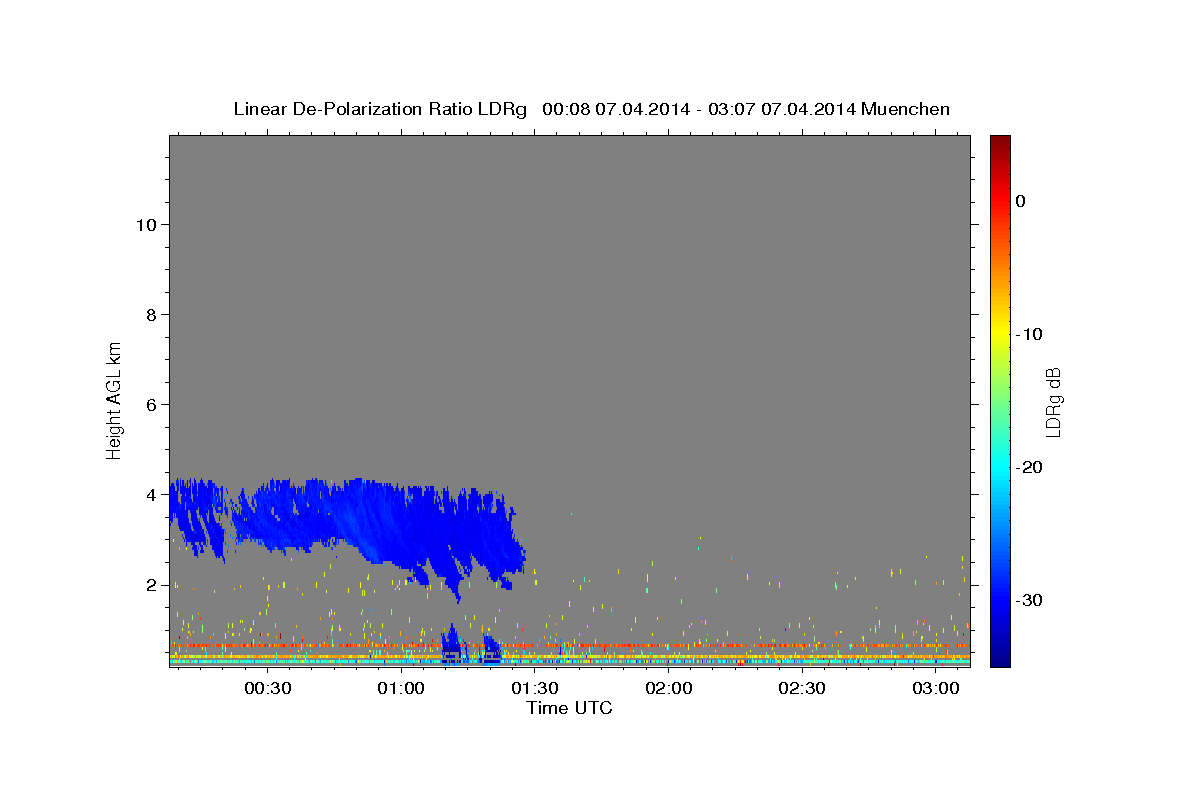1200x800 pixels.
Task: Click the "LDRg dB" colorbar label
Action: (x=1052, y=402)
